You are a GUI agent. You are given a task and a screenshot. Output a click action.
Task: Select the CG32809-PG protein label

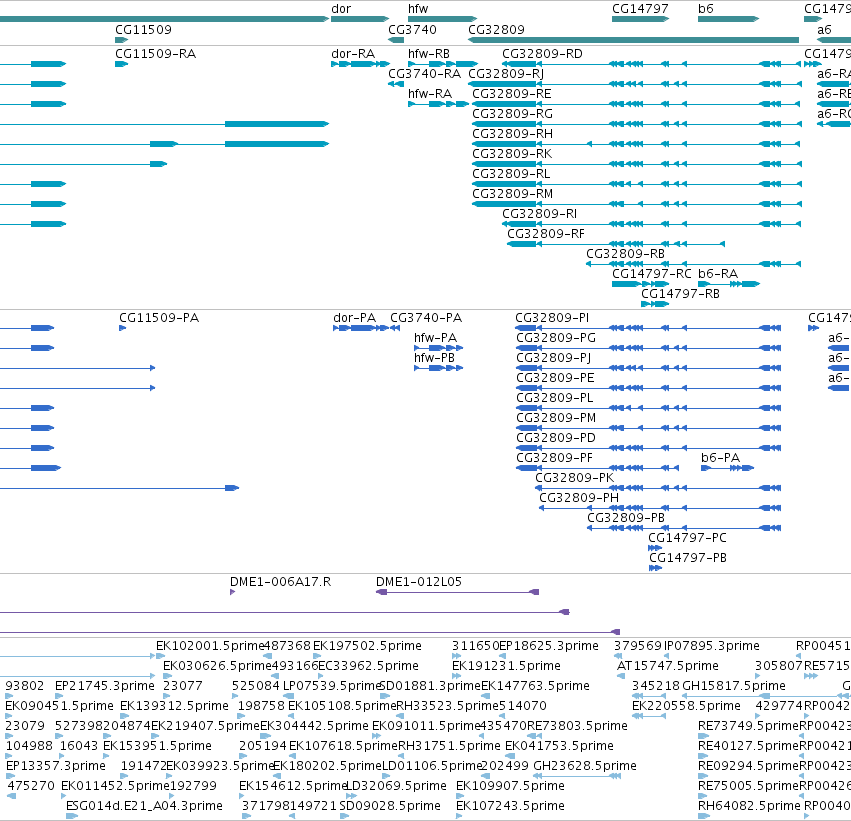pyautogui.click(x=556, y=338)
